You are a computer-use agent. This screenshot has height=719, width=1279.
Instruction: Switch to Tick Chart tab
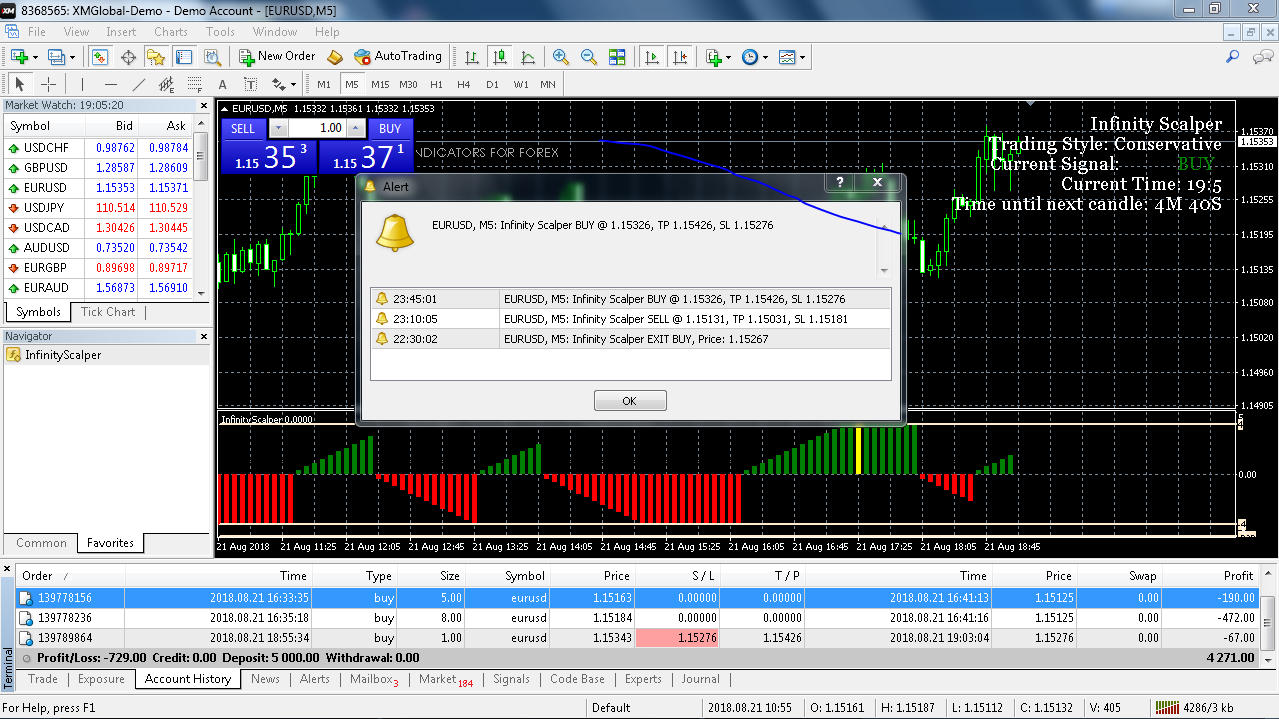tap(108, 312)
